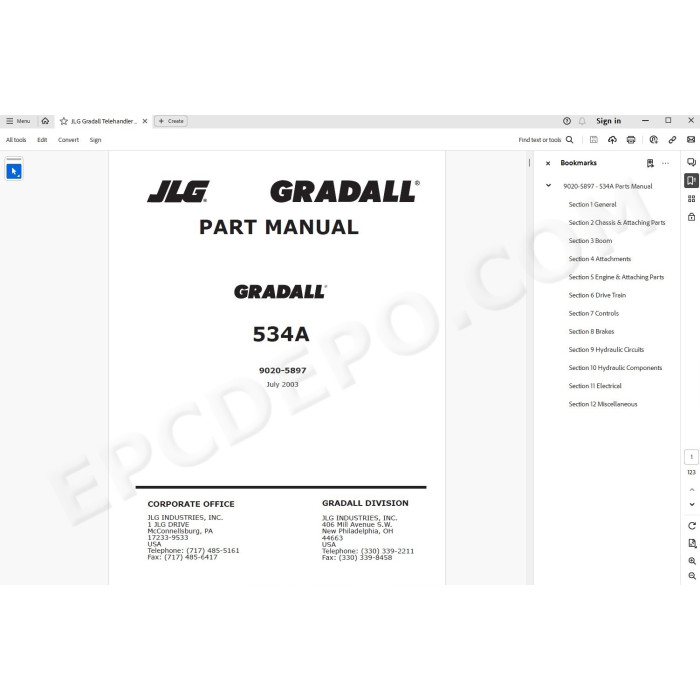Open bookmark Section 1 General

click(x=592, y=204)
